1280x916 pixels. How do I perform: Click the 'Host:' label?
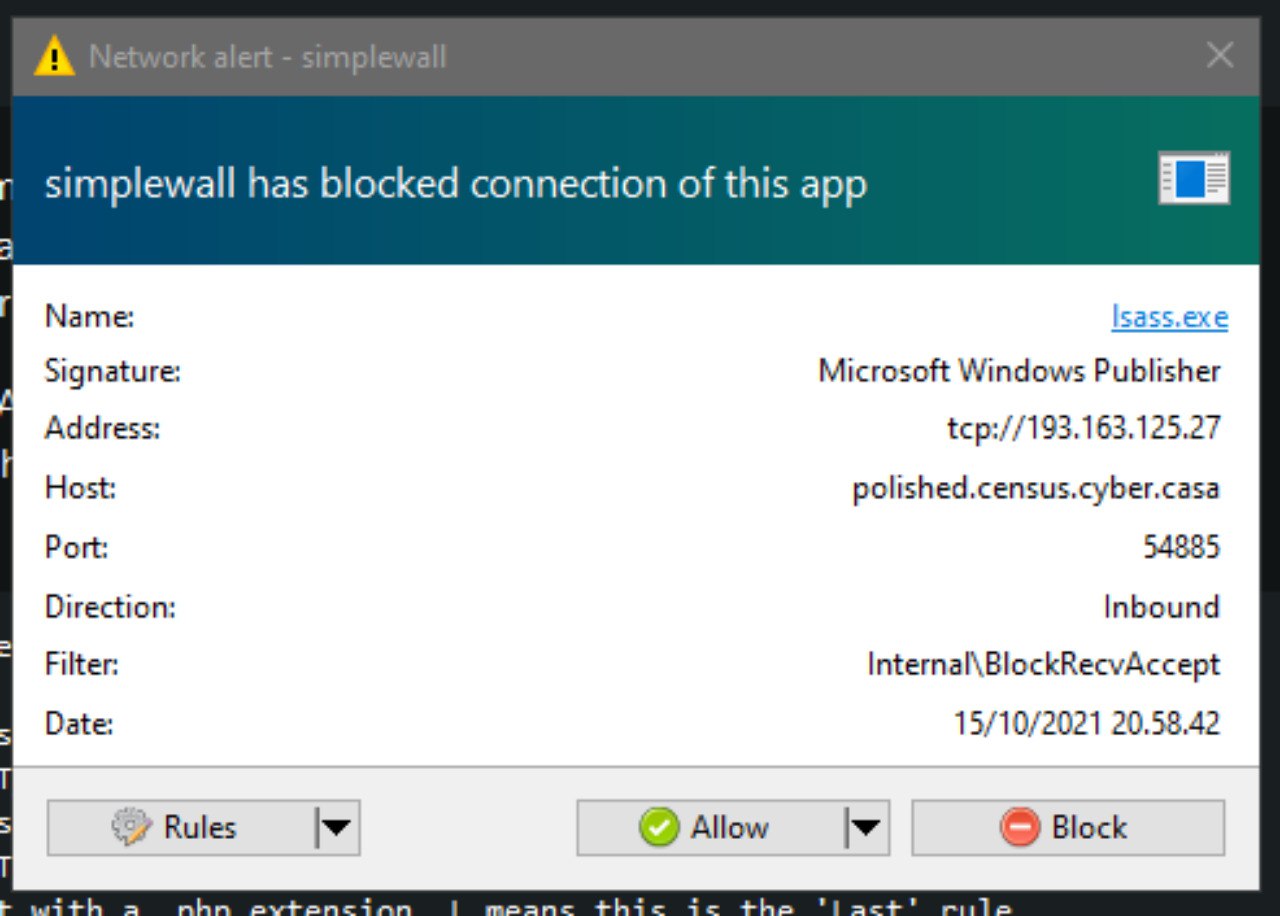click(81, 488)
